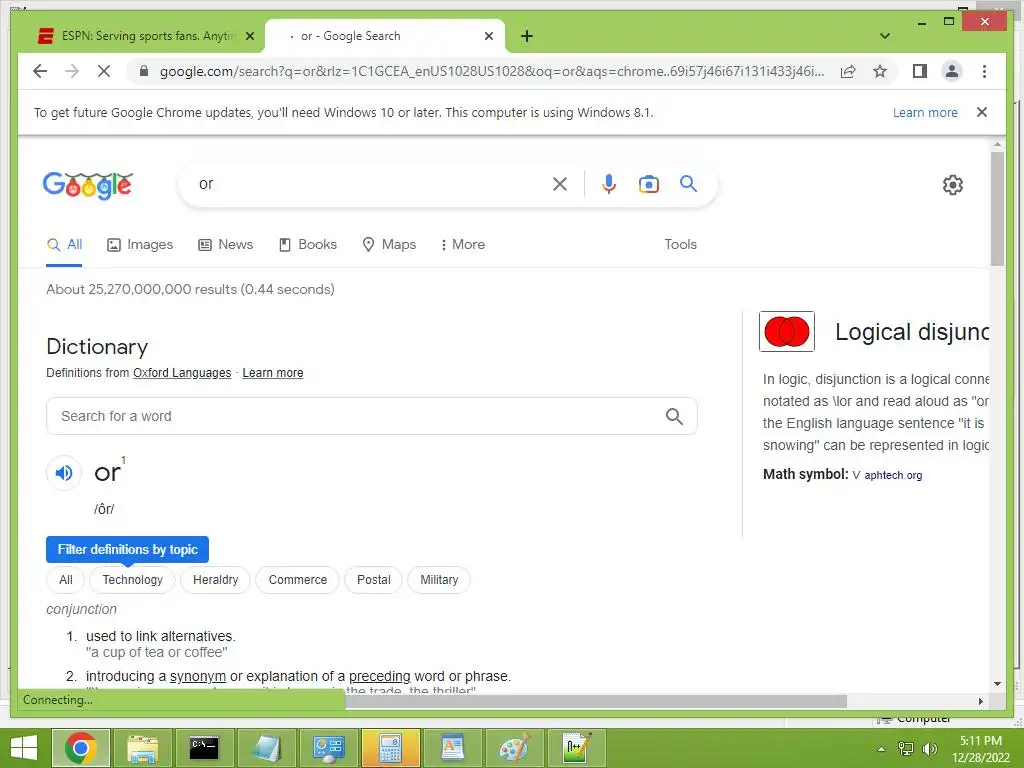The height and width of the screenshot is (768, 1024).
Task: Filter definitions by Military
Action: point(439,580)
